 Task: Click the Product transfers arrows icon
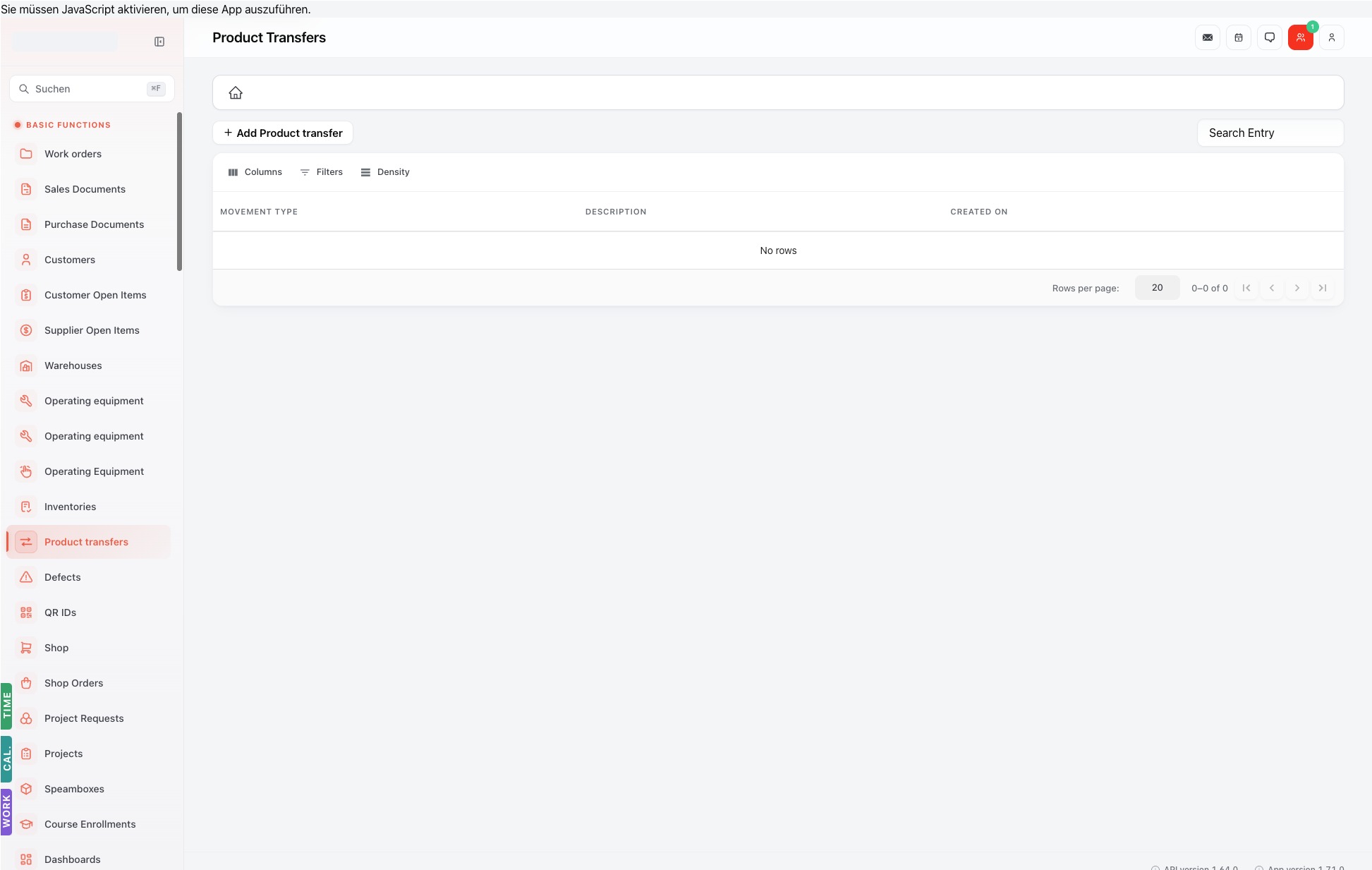(26, 542)
